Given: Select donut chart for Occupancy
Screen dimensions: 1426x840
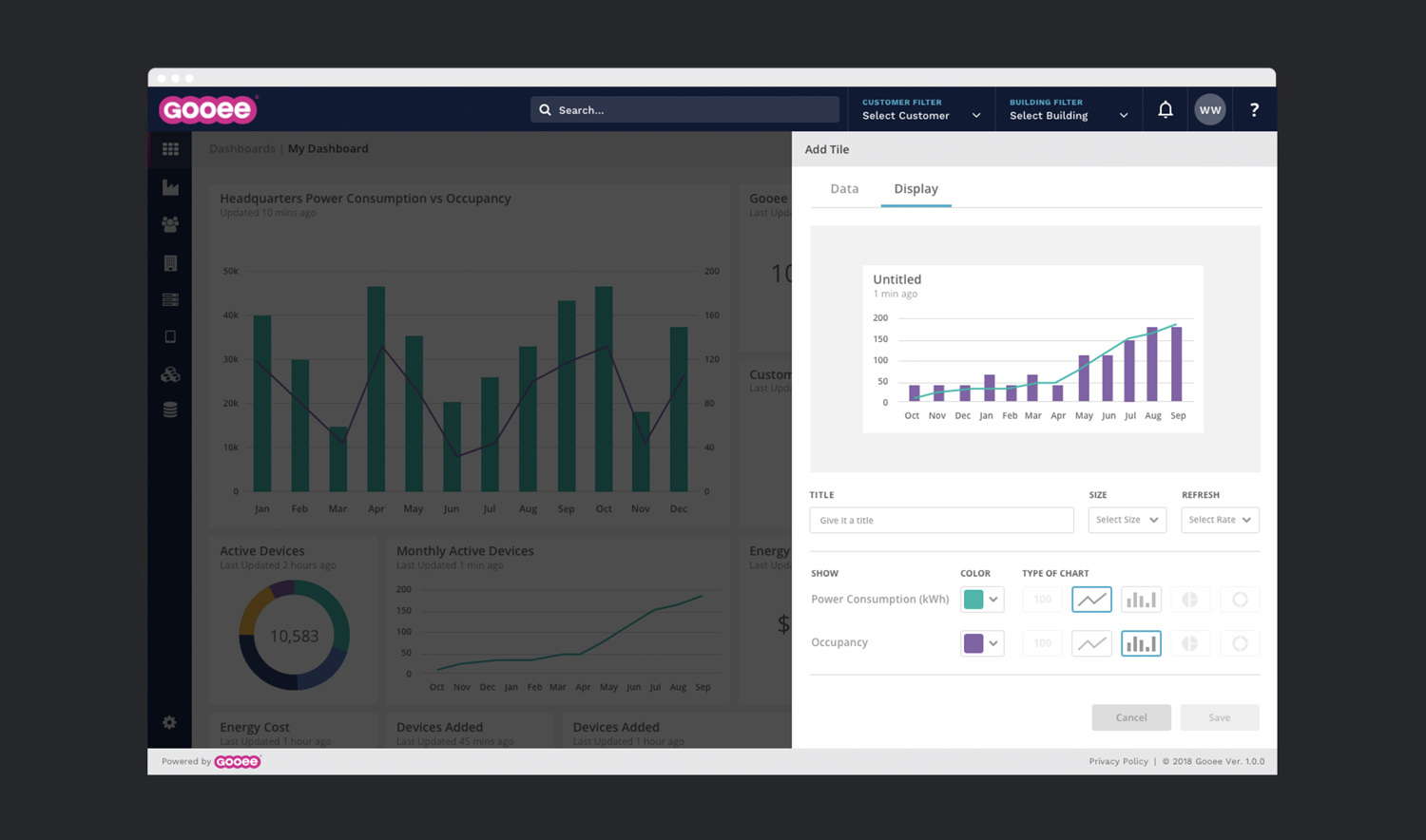Looking at the screenshot, I should [1240, 643].
